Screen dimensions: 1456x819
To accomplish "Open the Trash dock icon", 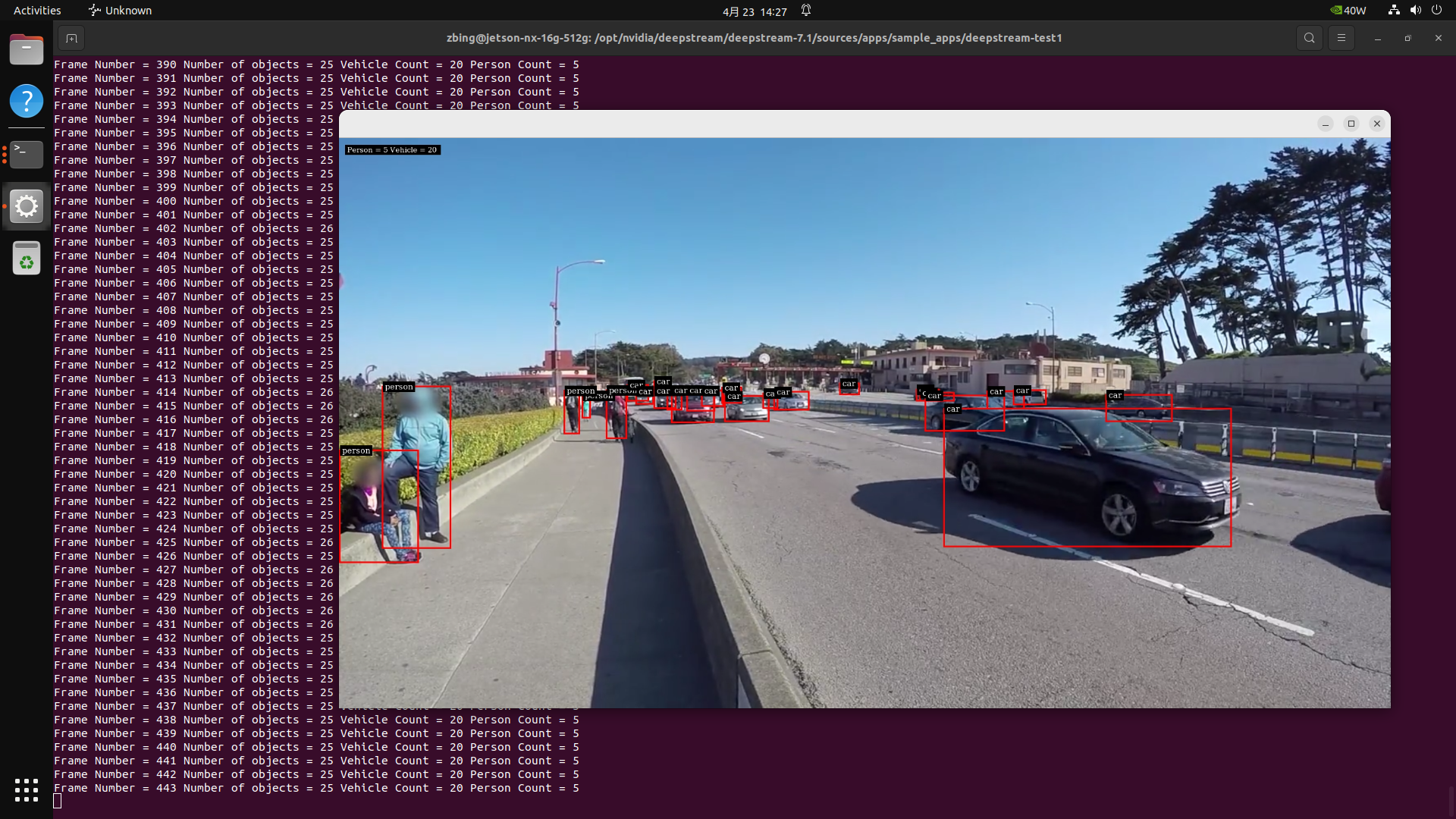I will (27, 259).
